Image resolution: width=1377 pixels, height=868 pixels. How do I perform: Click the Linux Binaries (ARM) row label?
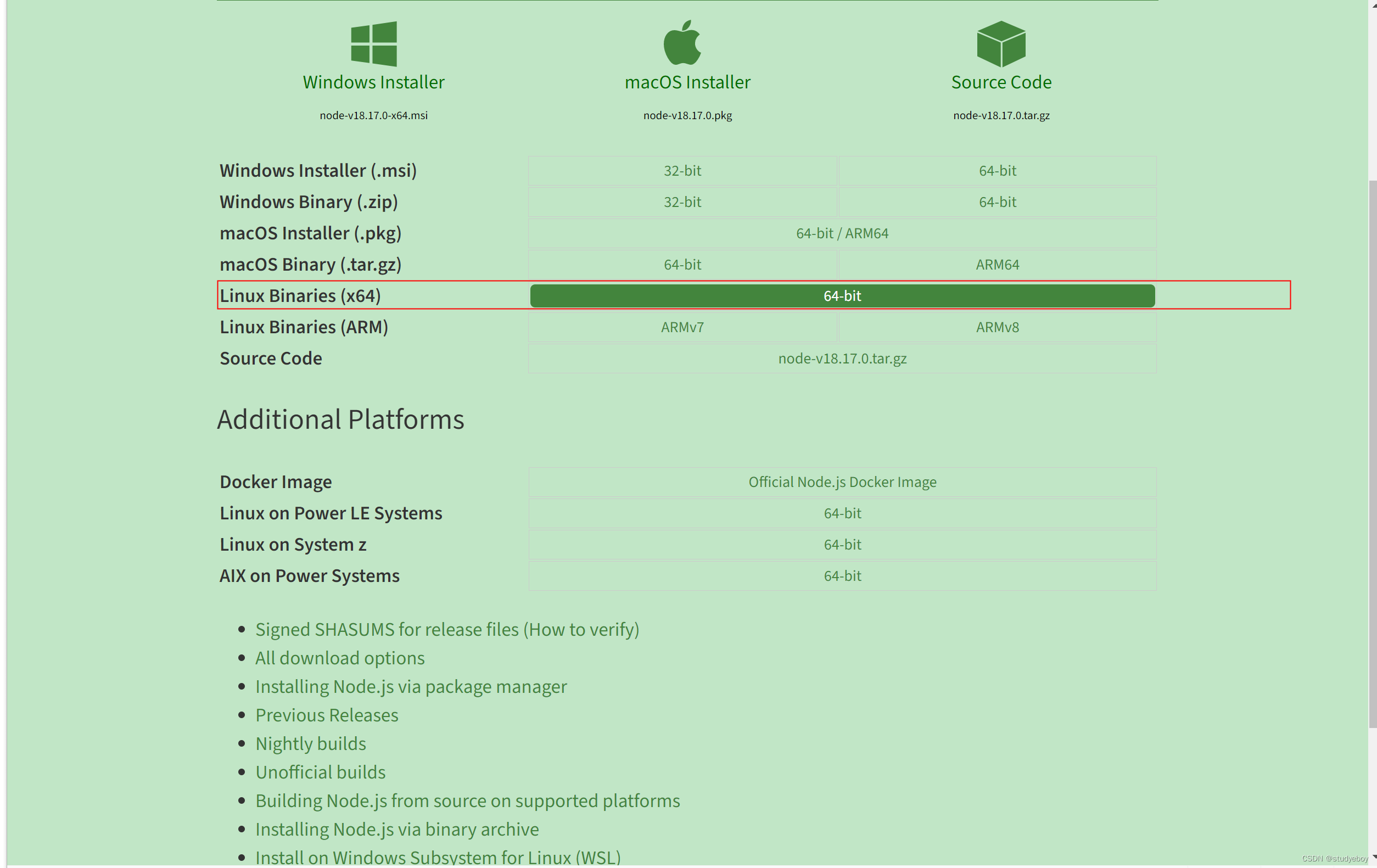pos(304,328)
